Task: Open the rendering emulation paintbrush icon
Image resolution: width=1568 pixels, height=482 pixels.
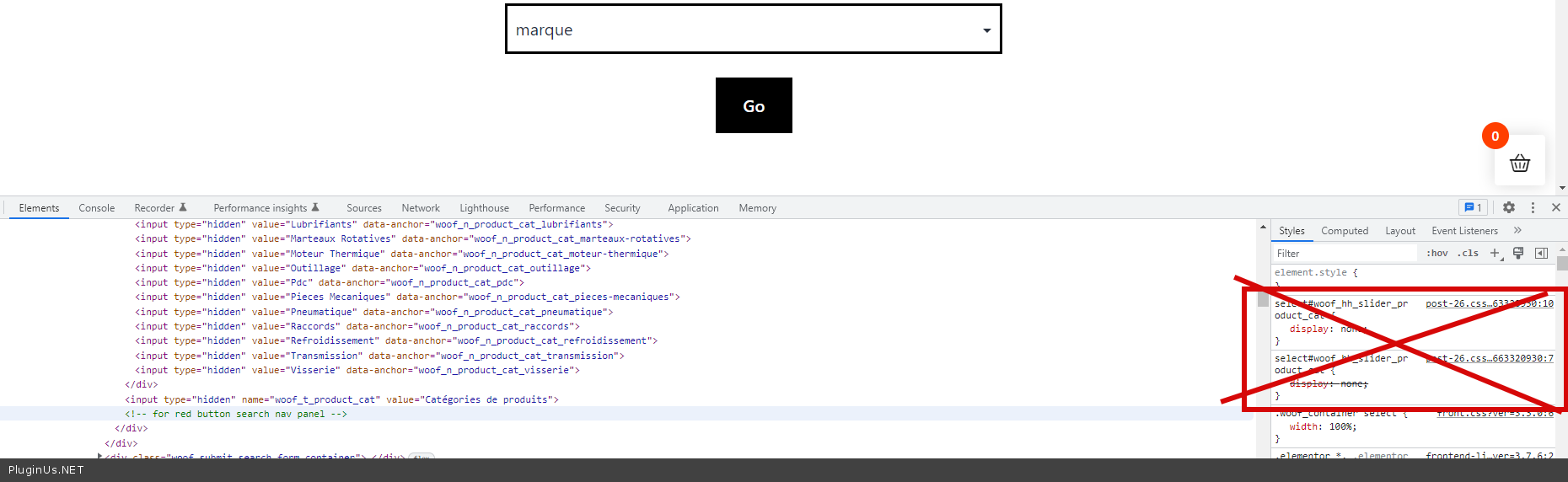Action: click(x=1518, y=253)
